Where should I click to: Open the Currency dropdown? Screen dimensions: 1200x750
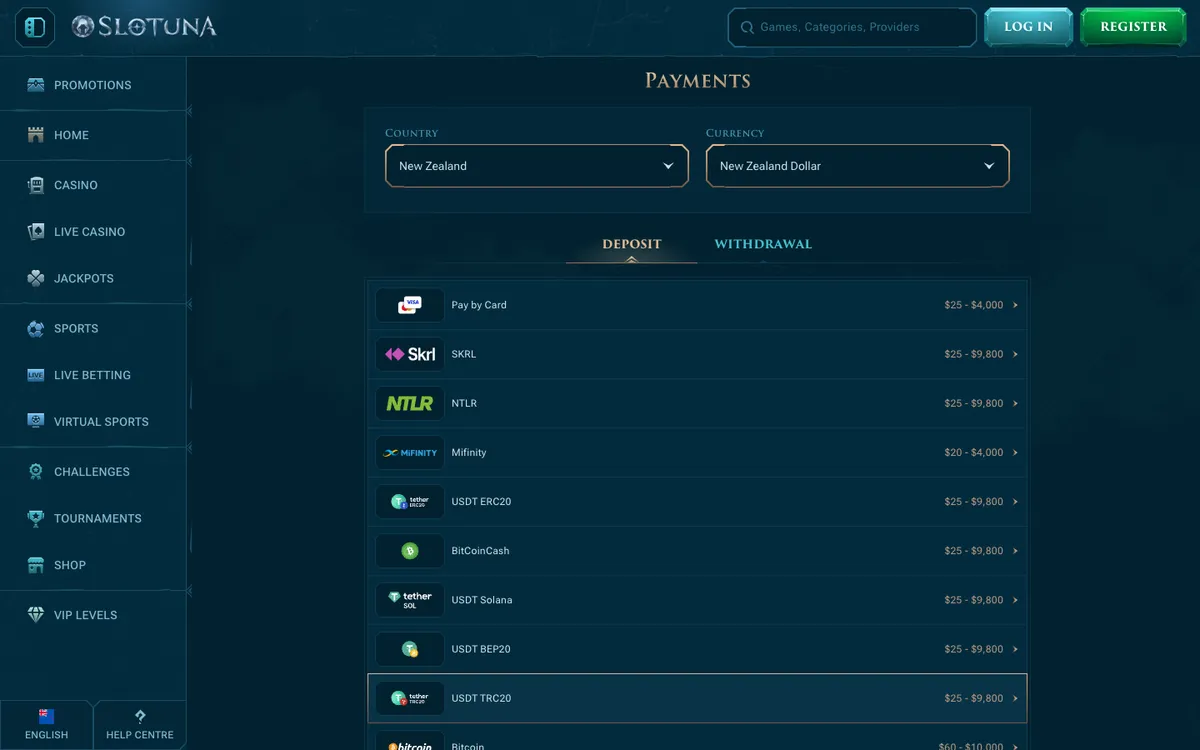point(858,166)
